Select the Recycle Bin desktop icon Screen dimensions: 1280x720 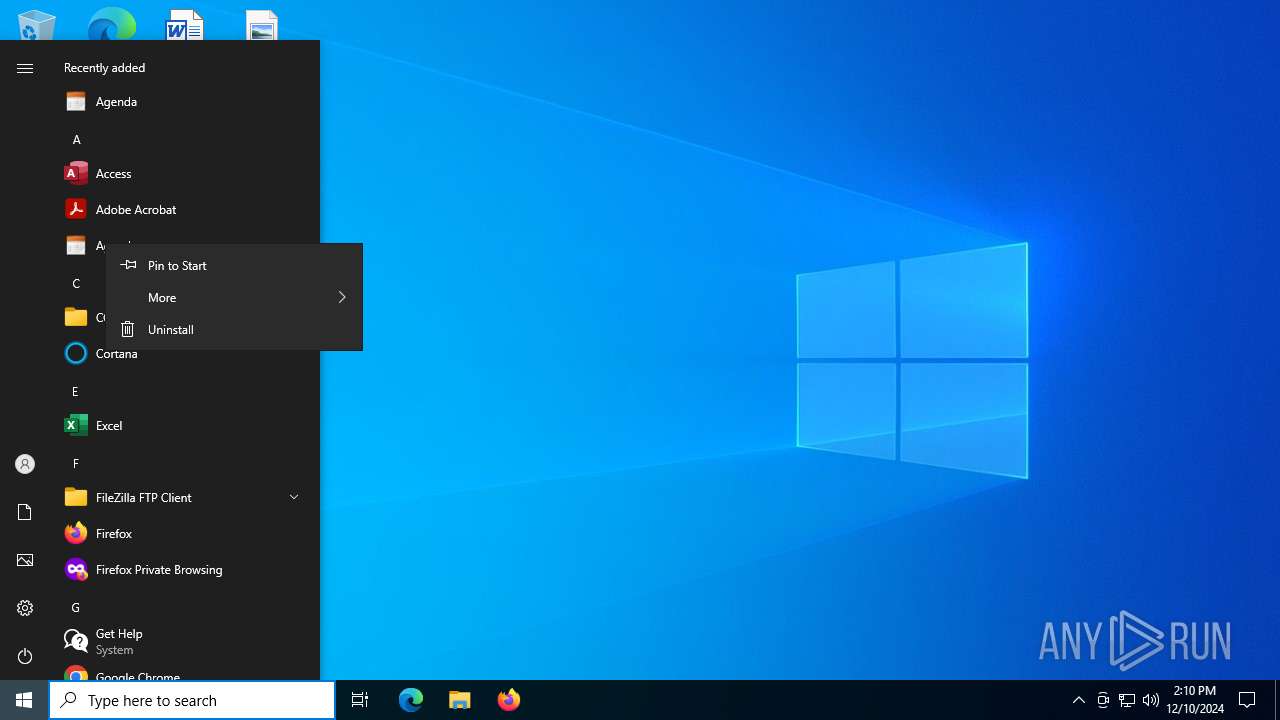point(37,25)
